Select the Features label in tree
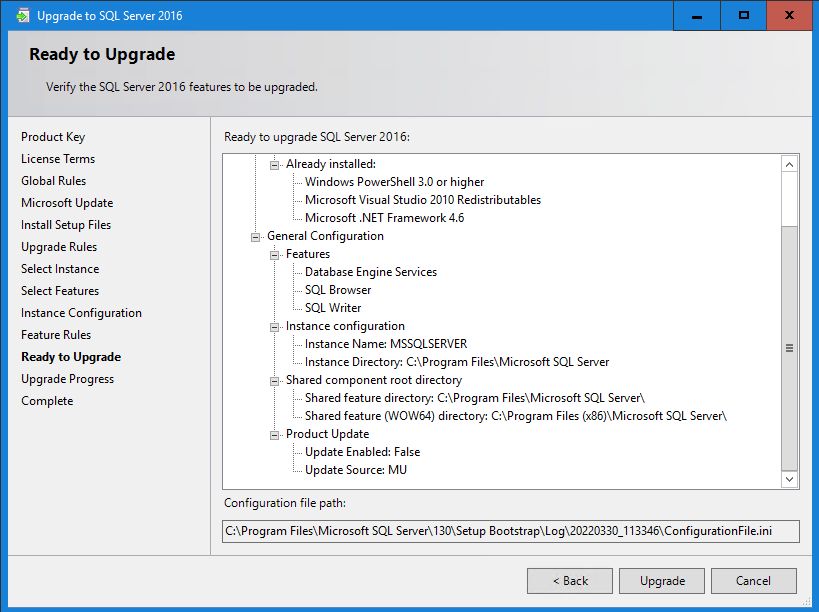 pyautogui.click(x=308, y=254)
